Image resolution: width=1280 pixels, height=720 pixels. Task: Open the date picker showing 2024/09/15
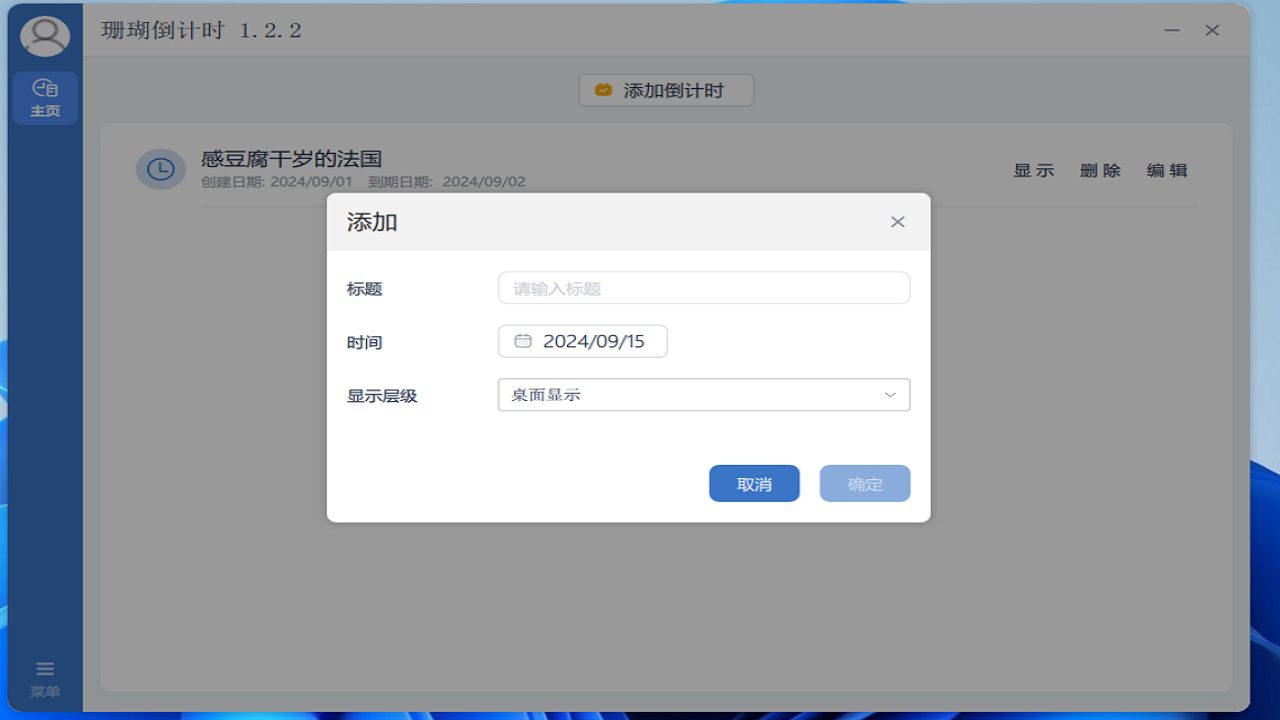pyautogui.click(x=582, y=341)
